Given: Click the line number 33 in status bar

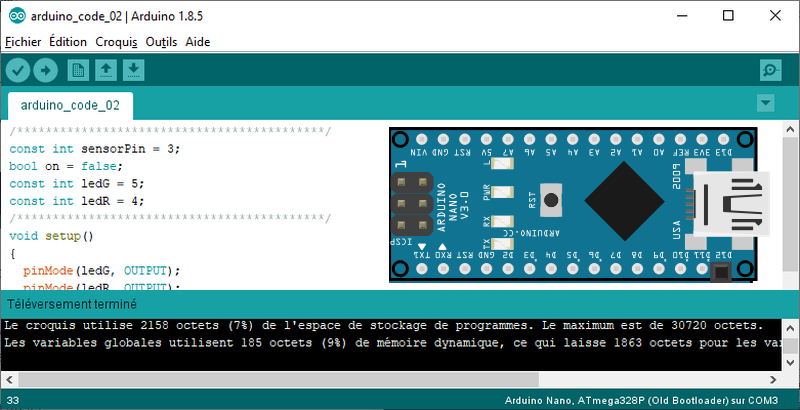Looking at the screenshot, I should tap(13, 400).
